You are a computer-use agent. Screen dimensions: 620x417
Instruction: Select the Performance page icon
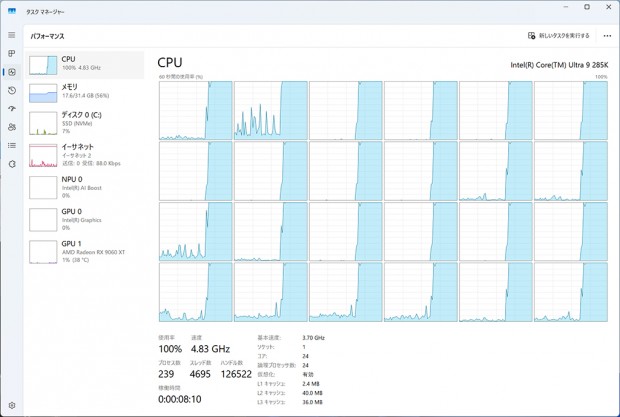(12, 72)
